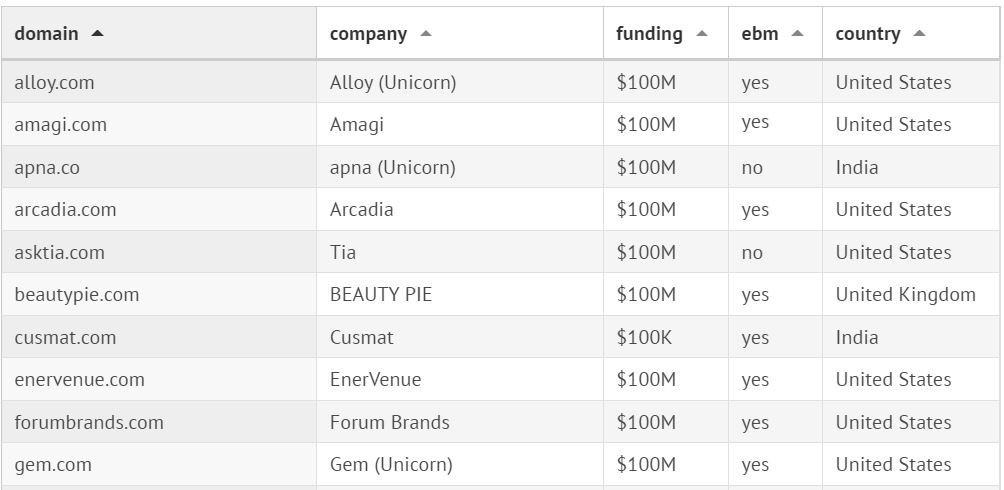Click the domain column header
Image resolution: width=1004 pixels, height=490 pixels.
[46, 34]
